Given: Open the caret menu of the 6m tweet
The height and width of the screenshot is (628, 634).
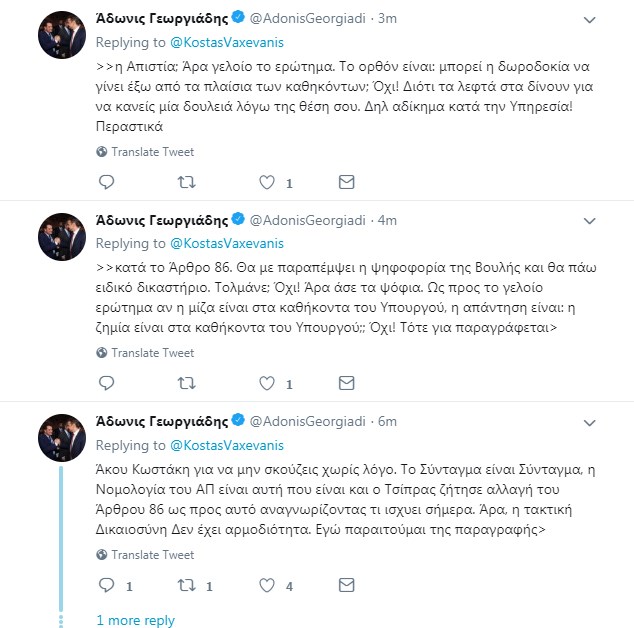Looking at the screenshot, I should tap(590, 423).
